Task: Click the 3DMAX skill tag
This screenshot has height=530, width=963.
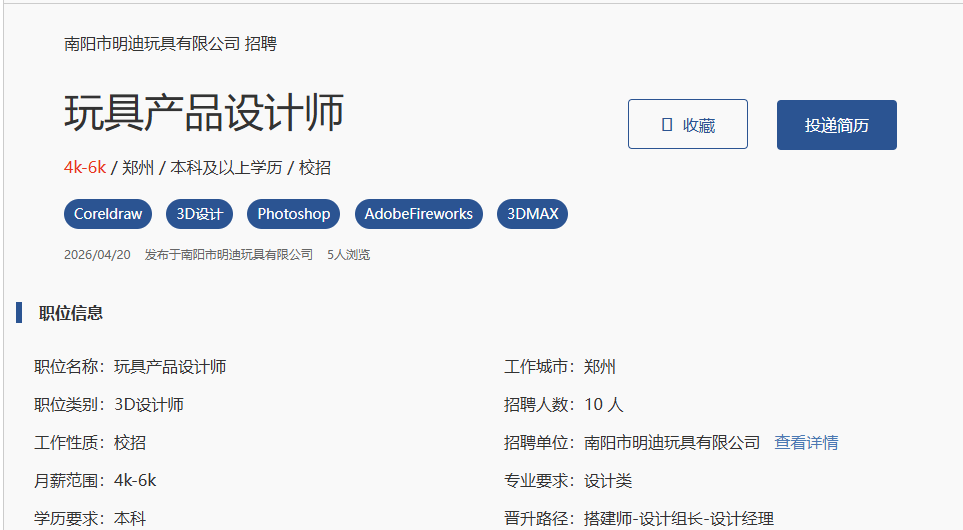Action: (532, 214)
